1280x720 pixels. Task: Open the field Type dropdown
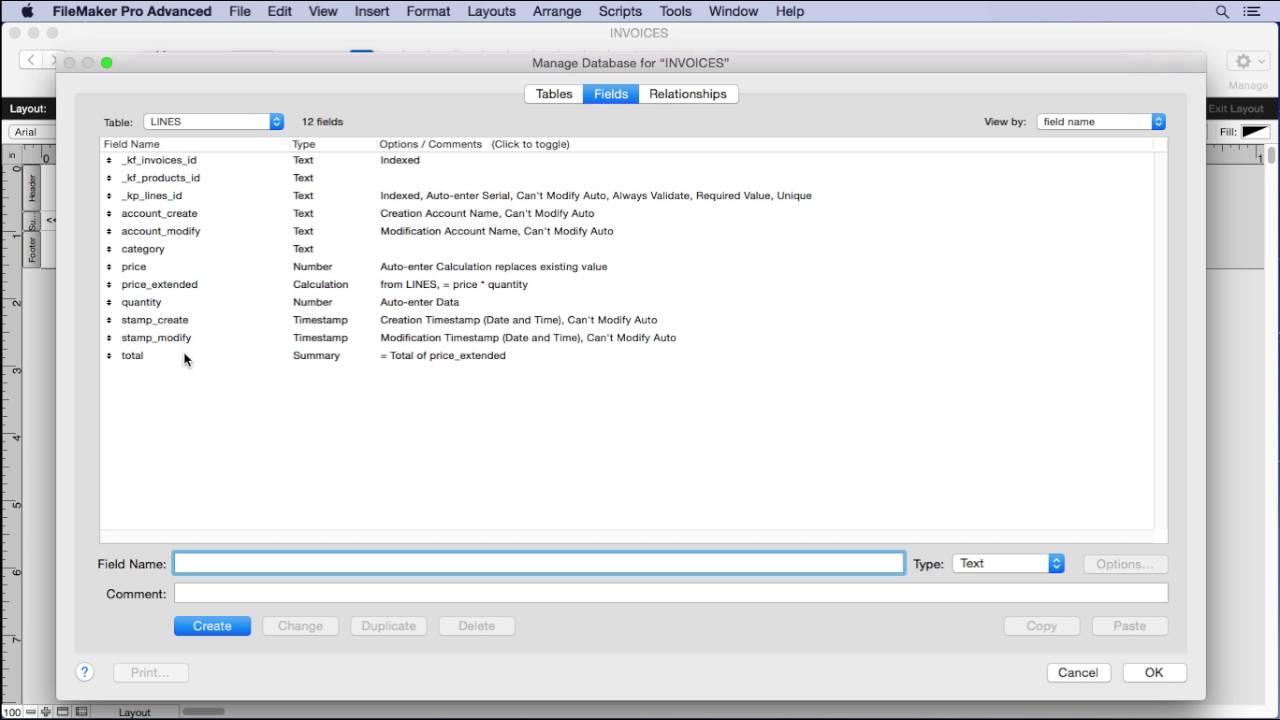click(1008, 564)
